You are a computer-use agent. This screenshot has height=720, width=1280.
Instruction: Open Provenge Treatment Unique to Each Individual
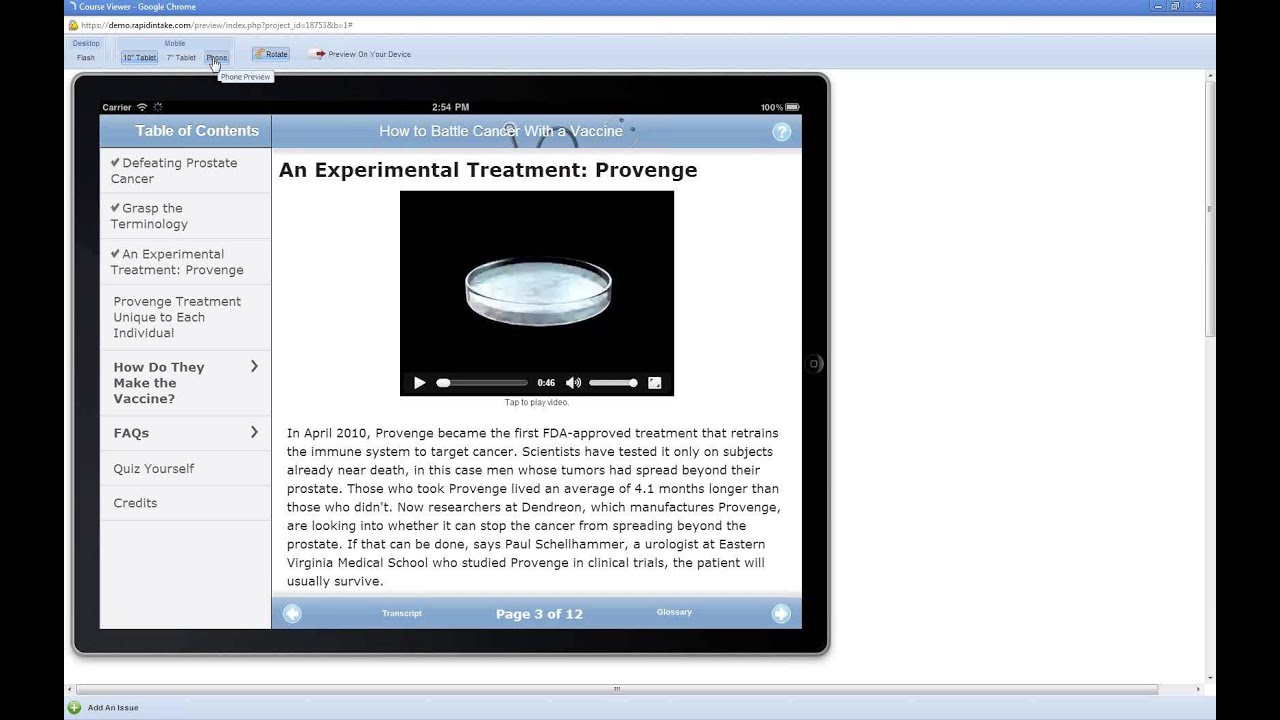(x=185, y=317)
